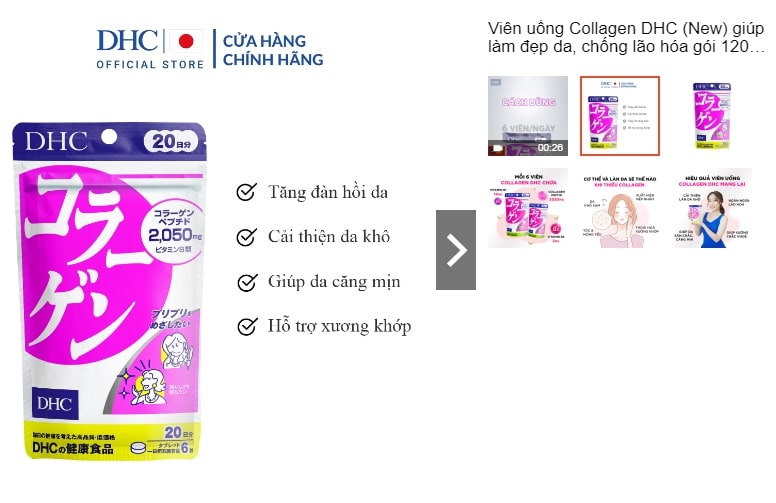Image resolution: width=776 pixels, height=503 pixels.
Task: Select the red-outlined active product thumbnail
Action: coord(620,116)
